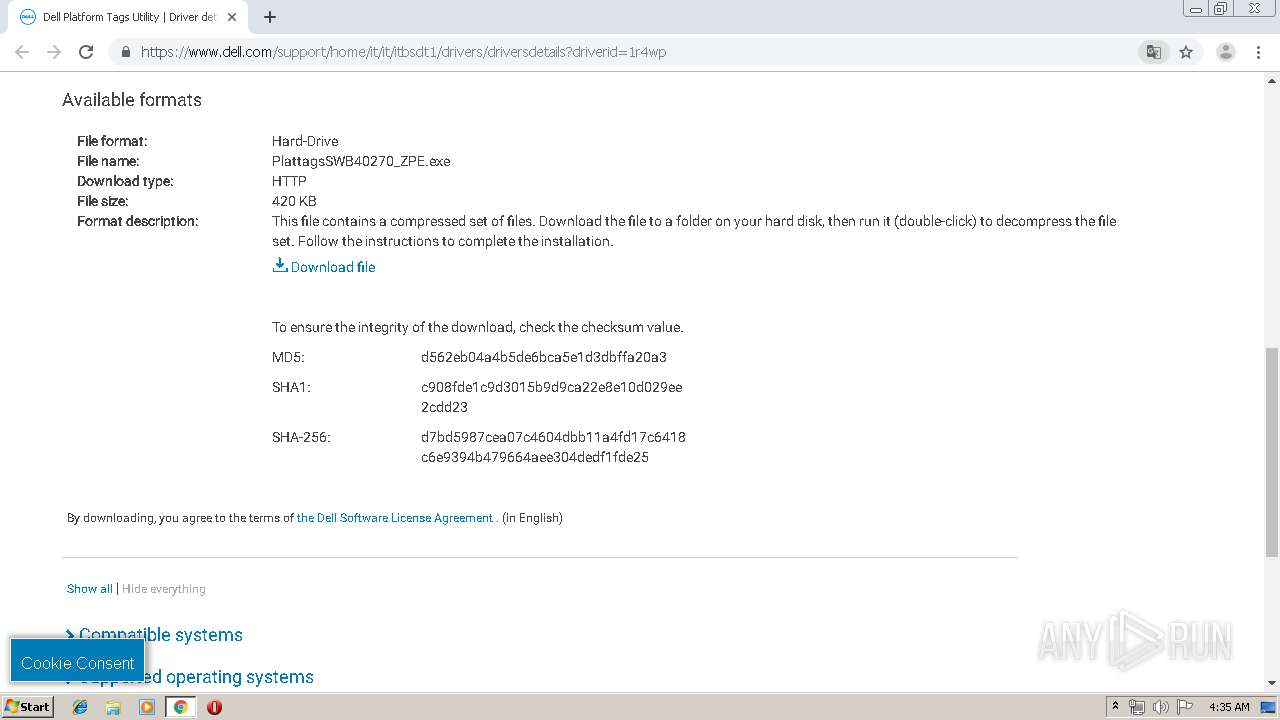Open the Dell Software License Agreement
Screen dimensions: 1280x720
pos(395,518)
